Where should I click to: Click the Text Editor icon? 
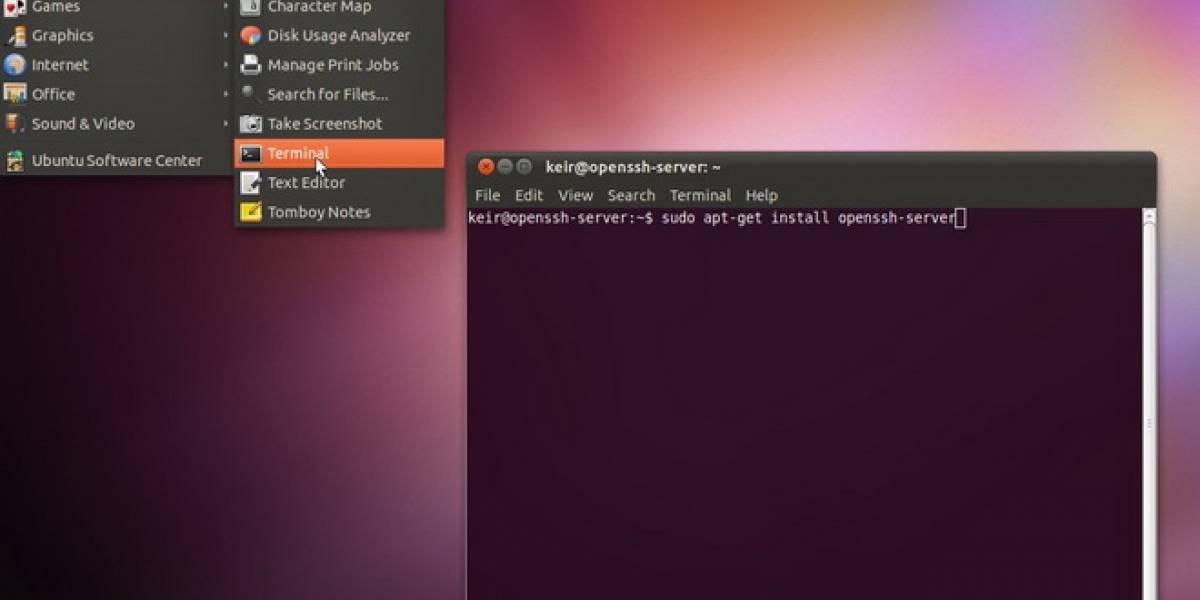tap(251, 183)
